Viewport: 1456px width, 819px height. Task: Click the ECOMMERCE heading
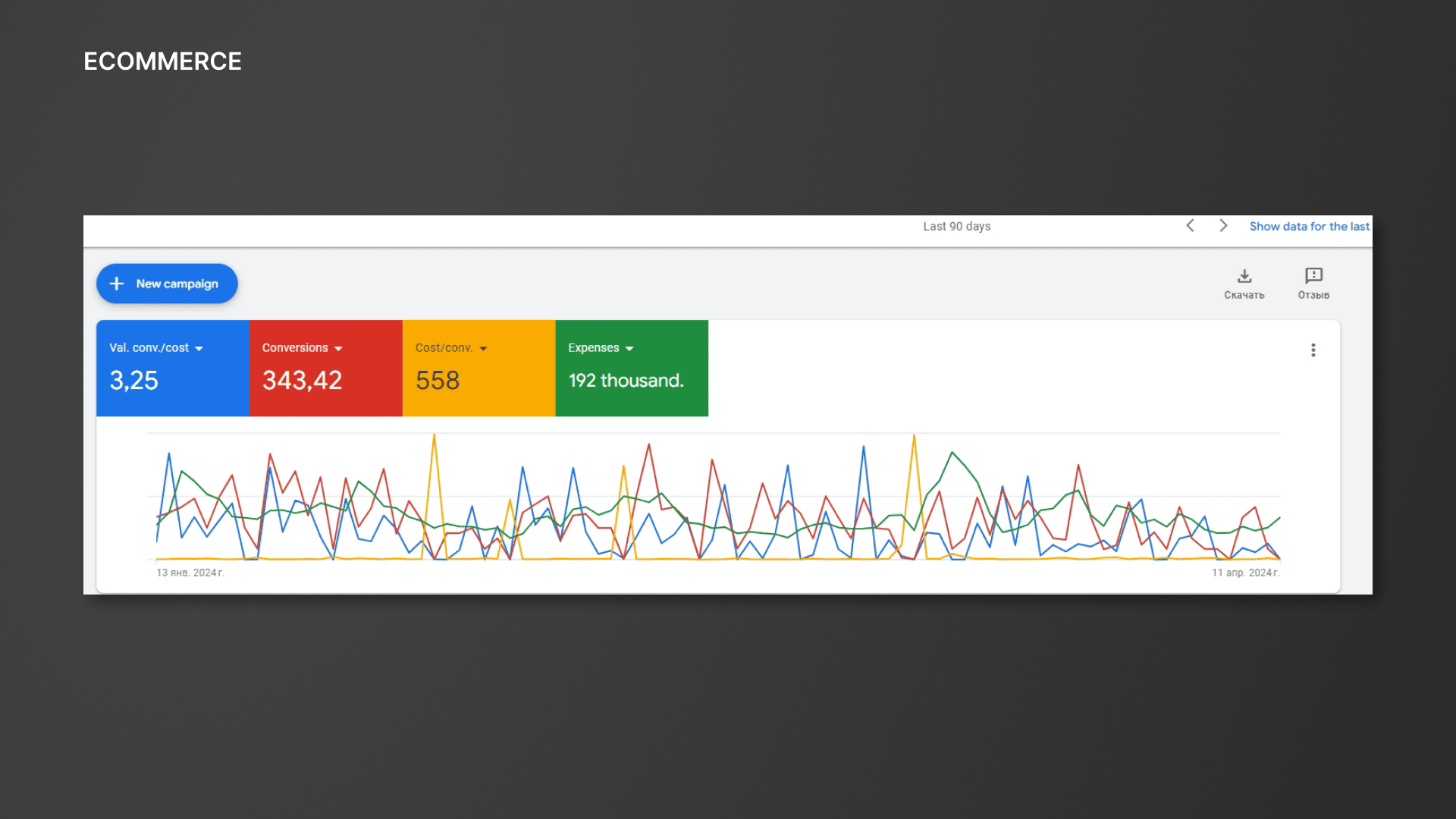(162, 61)
